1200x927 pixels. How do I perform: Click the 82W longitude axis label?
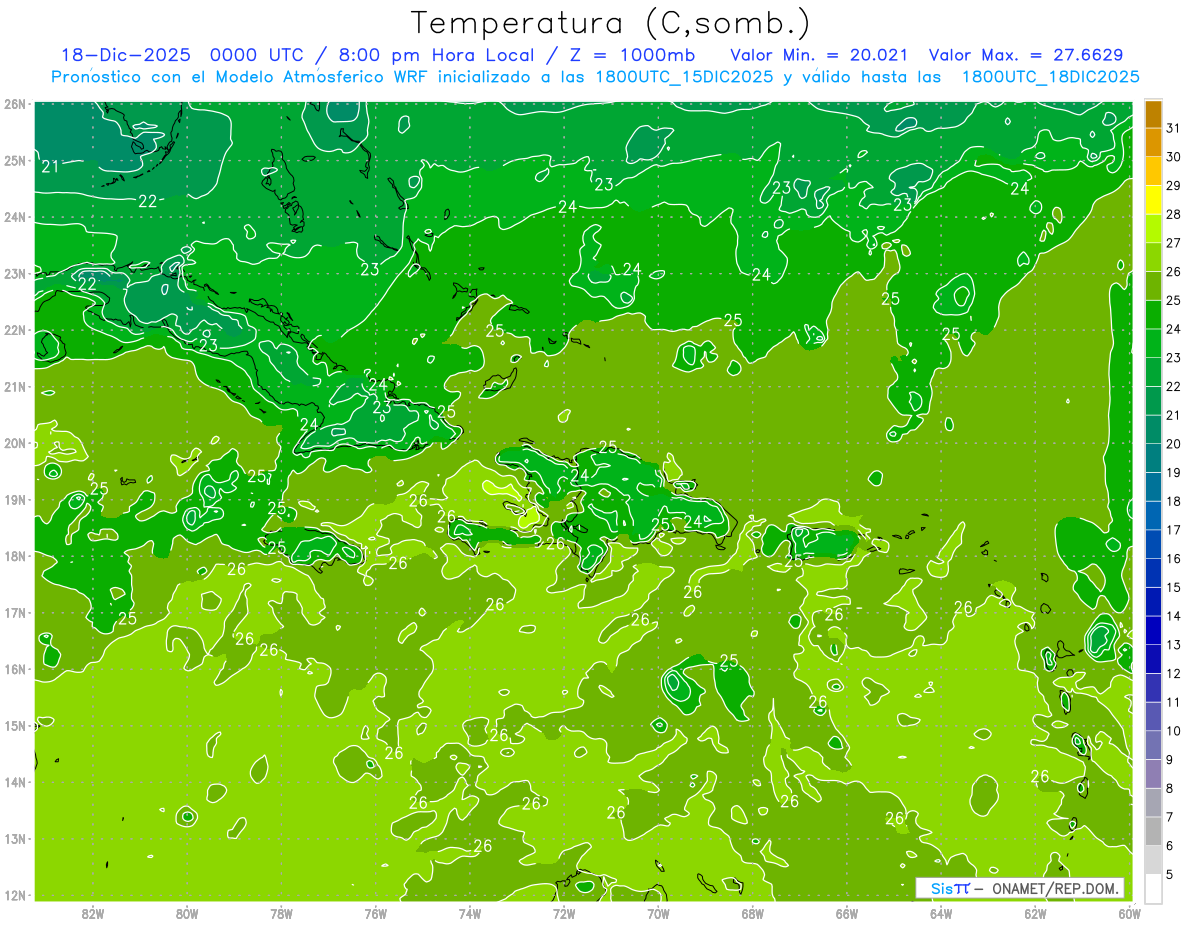click(x=93, y=912)
